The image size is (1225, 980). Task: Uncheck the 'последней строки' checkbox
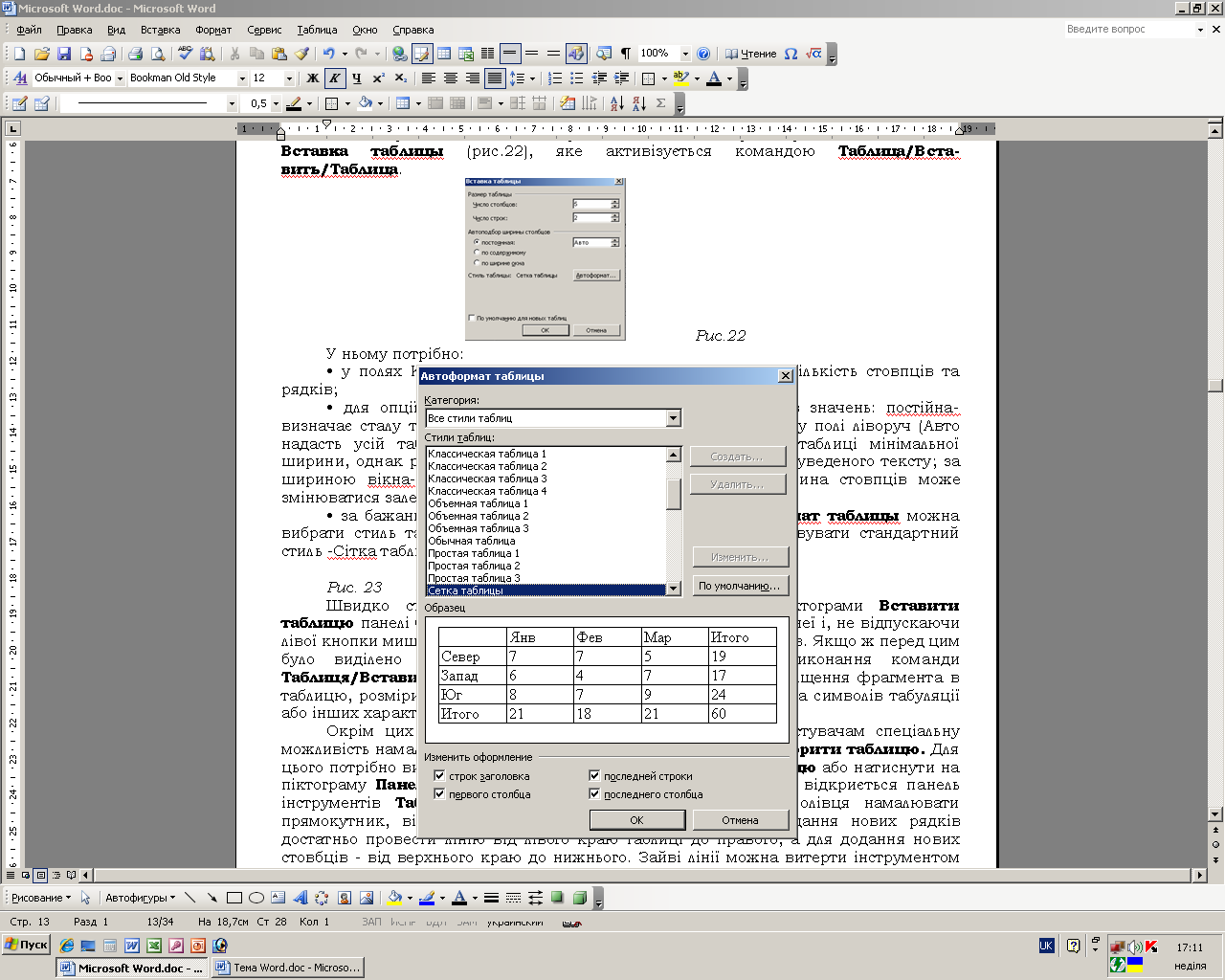[594, 776]
